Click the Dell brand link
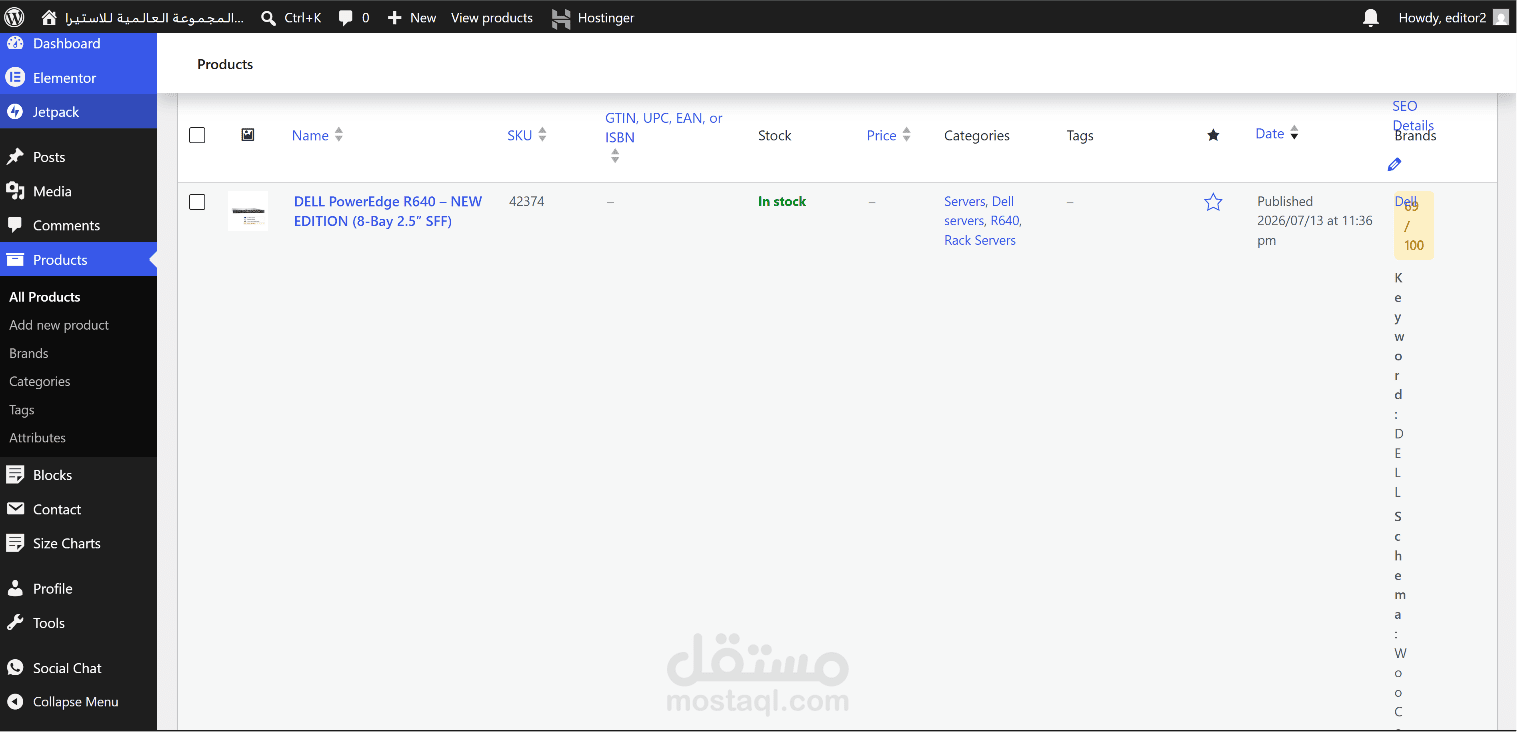 1405,201
